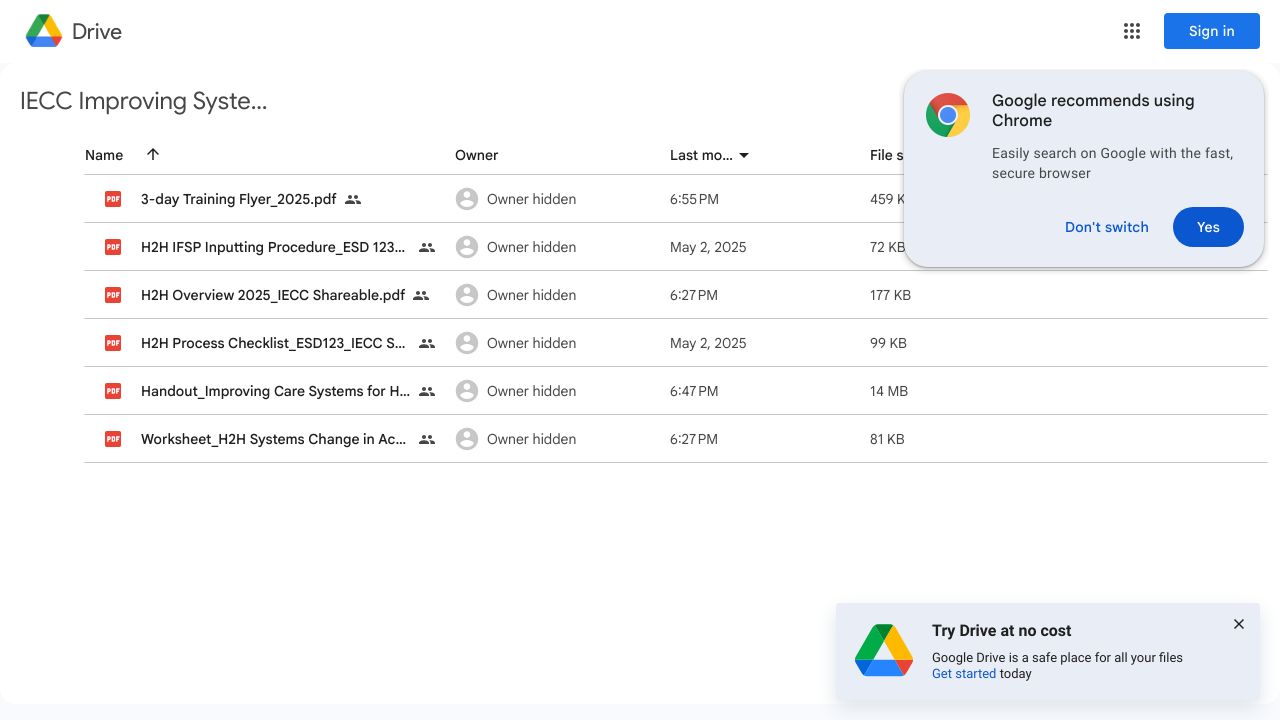Click the 81 KB file size

point(887,439)
